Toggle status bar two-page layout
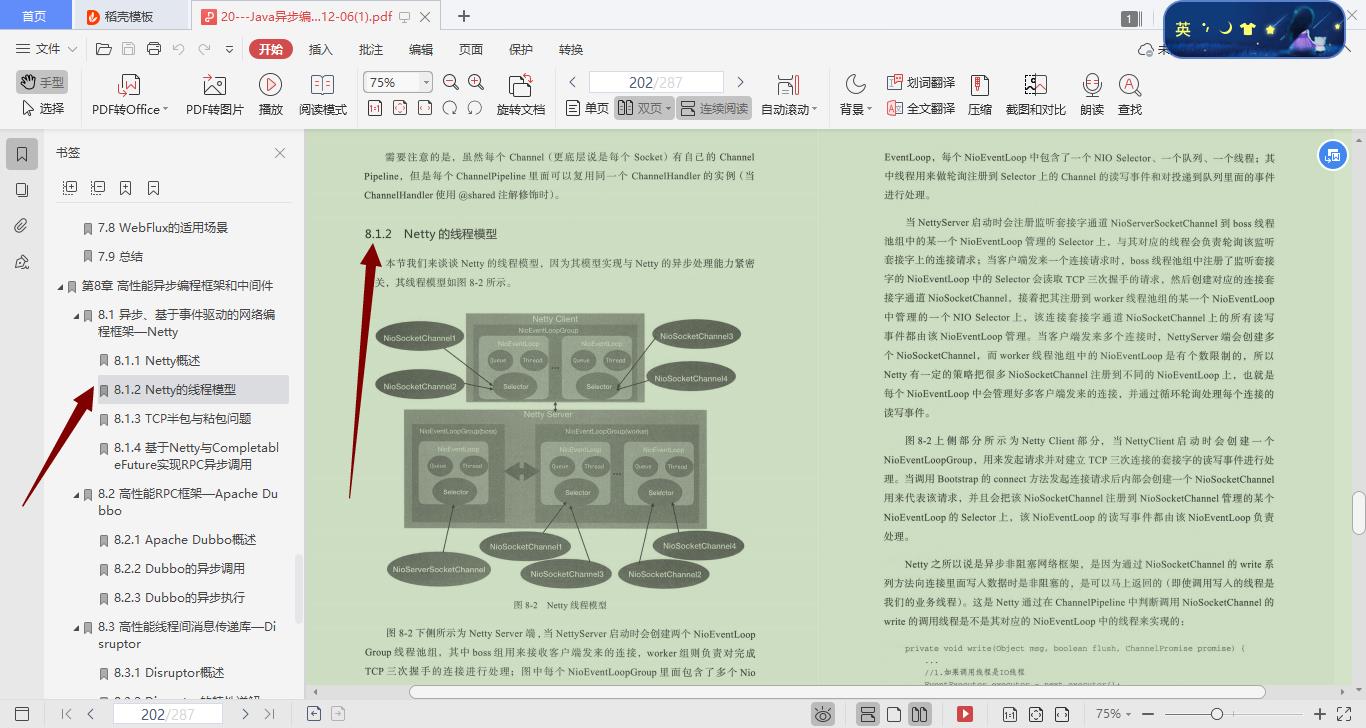Image resolution: width=1366 pixels, height=728 pixels. point(919,714)
